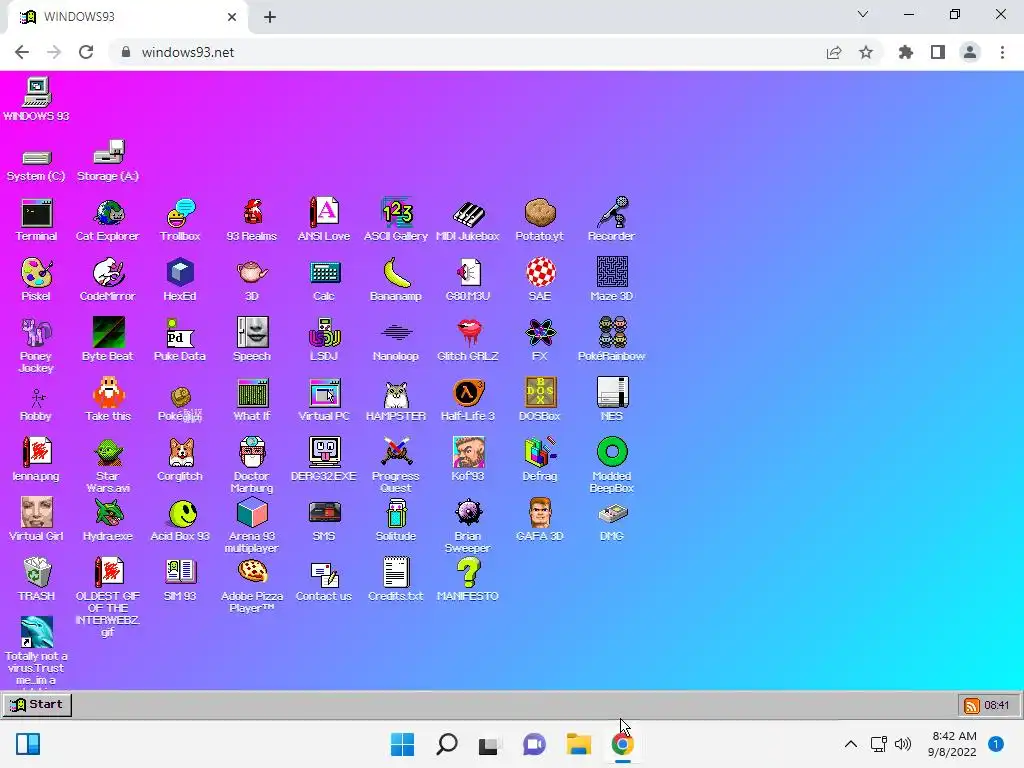The image size is (1024, 768).
Task: Launch Progress Quest swords icon
Action: click(x=396, y=465)
